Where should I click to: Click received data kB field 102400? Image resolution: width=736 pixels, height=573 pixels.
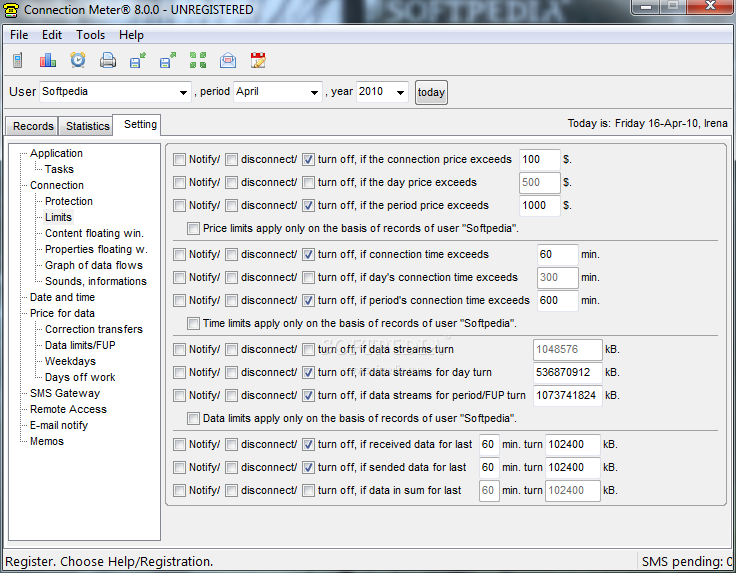[573, 444]
